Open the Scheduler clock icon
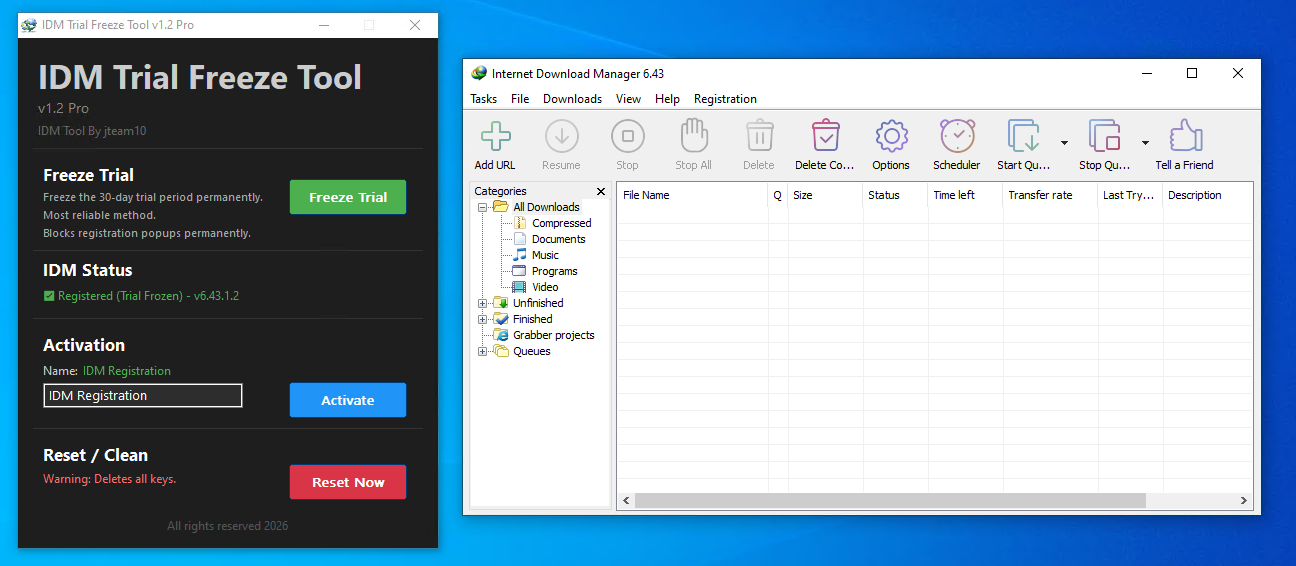Image resolution: width=1296 pixels, height=566 pixels. click(x=957, y=135)
